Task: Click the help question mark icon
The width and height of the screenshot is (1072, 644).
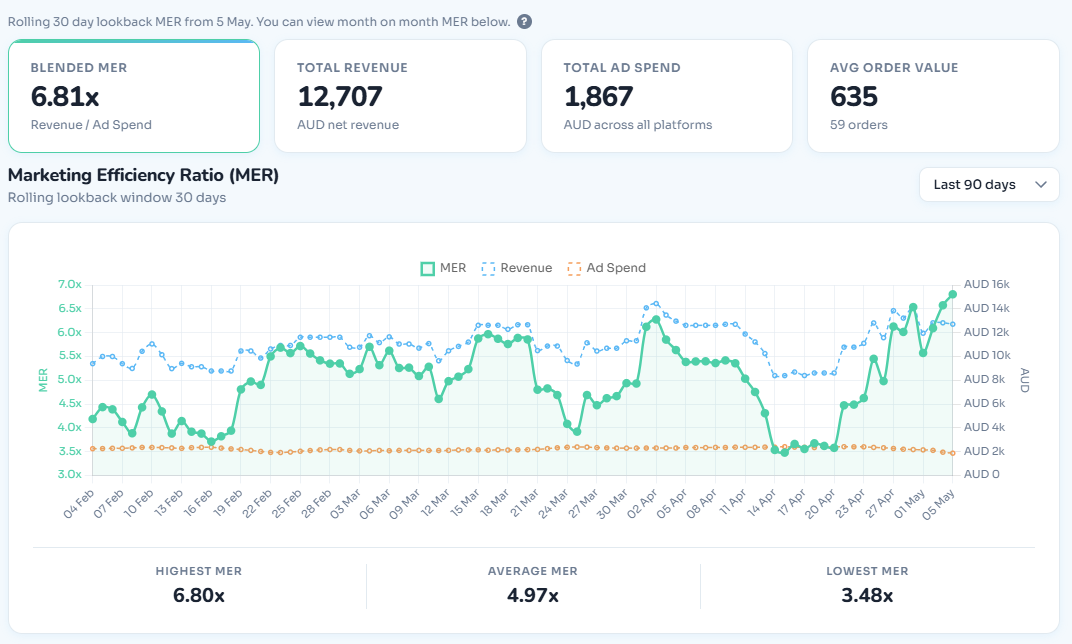Action: tap(524, 21)
